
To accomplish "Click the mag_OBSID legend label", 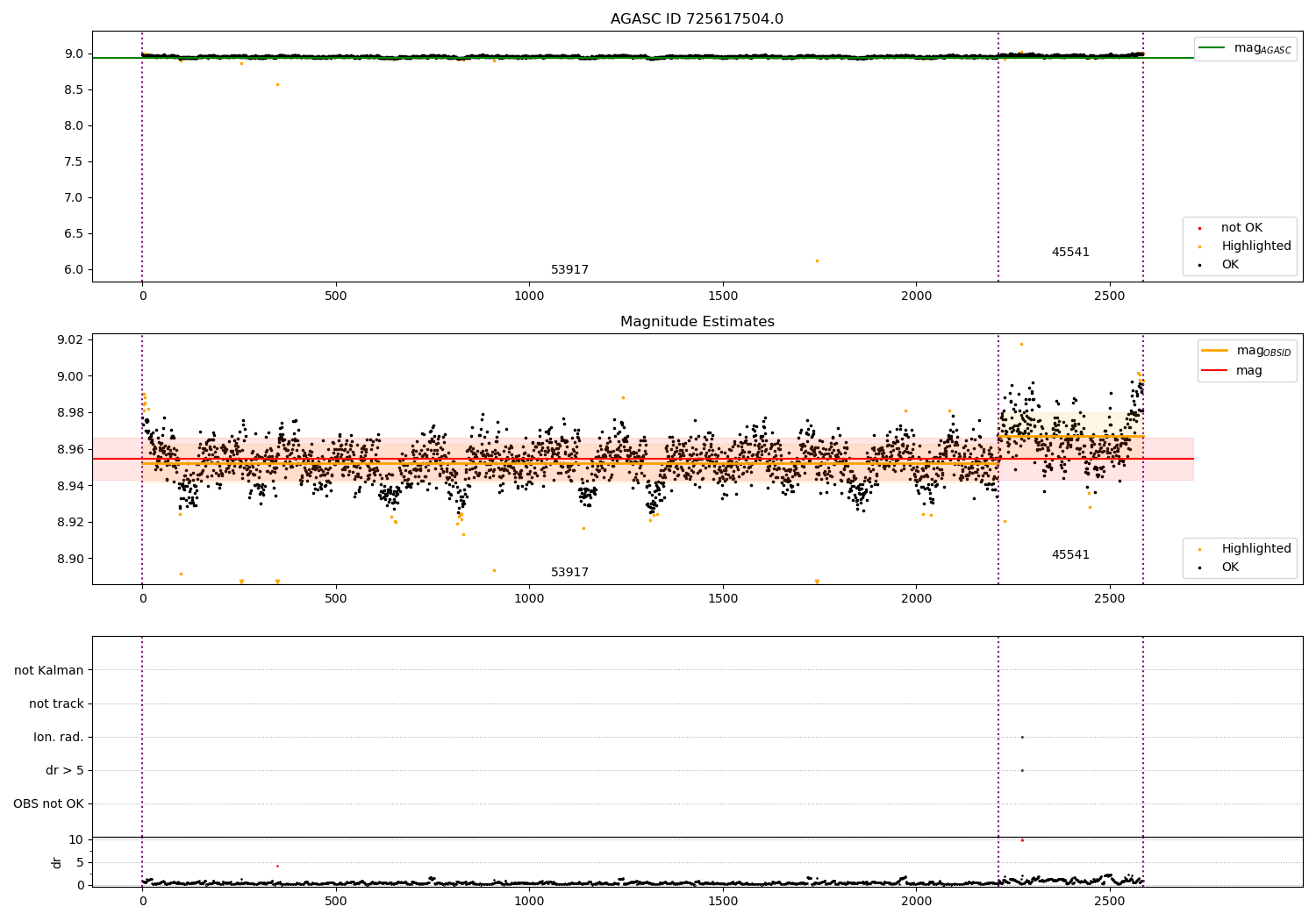I will tap(1263, 351).
